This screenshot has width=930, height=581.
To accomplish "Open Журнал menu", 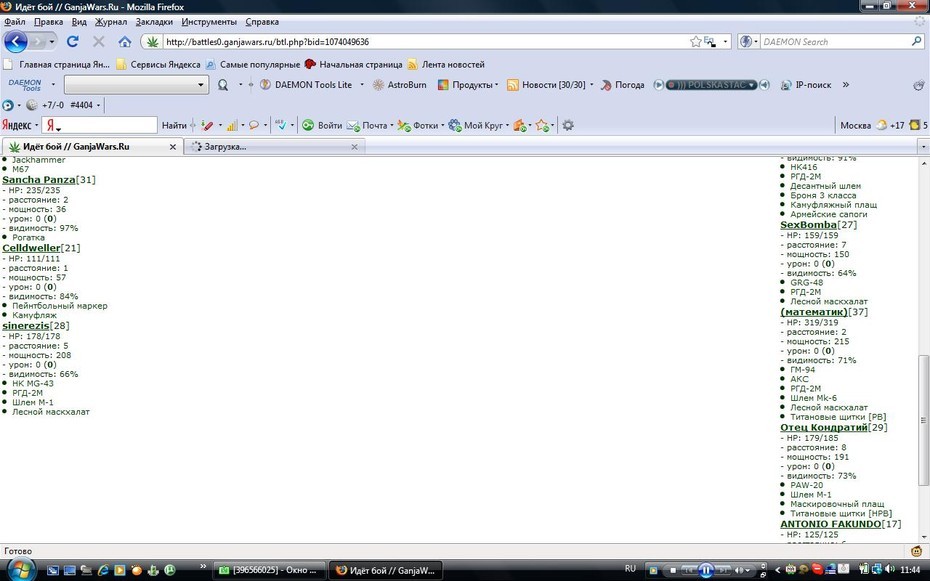I will (111, 22).
